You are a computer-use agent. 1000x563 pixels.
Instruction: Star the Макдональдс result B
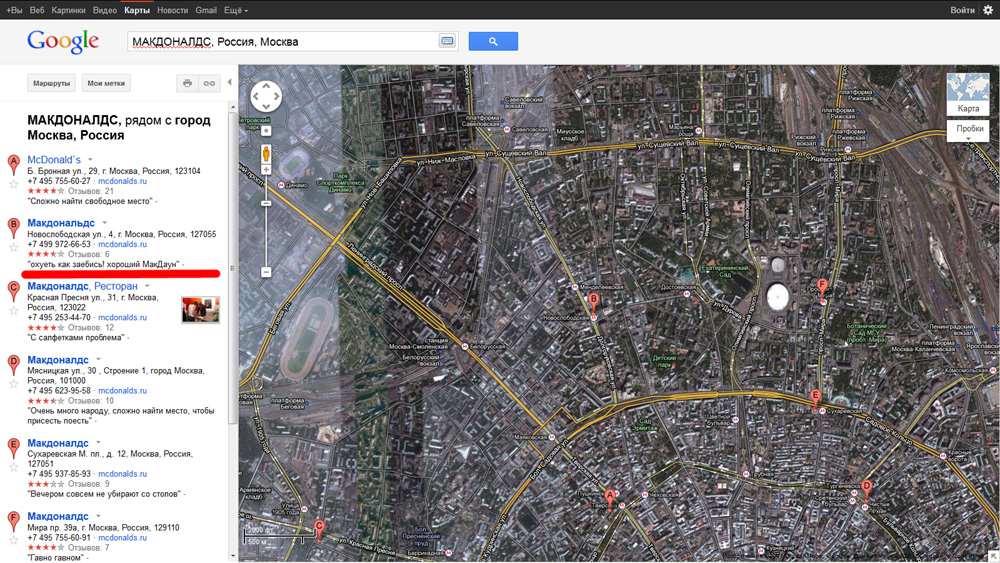[x=13, y=248]
